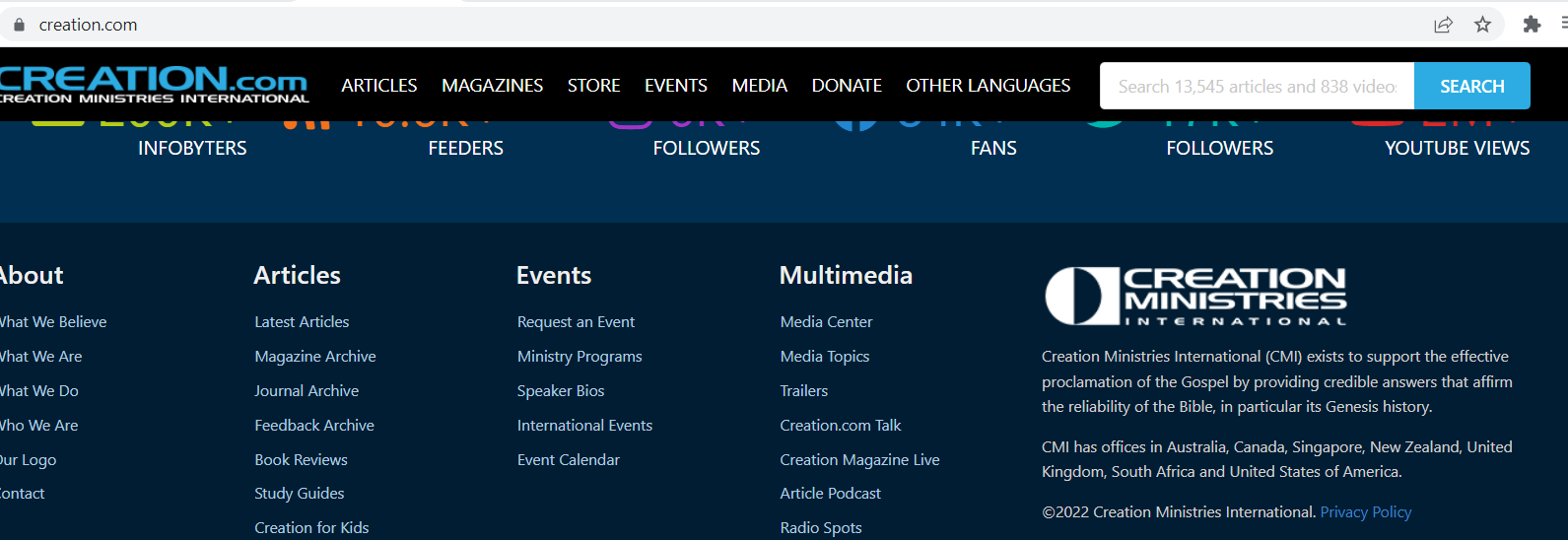Open the Creation.com Talk link
Image resolution: width=1568 pixels, height=540 pixels.
pos(841,426)
